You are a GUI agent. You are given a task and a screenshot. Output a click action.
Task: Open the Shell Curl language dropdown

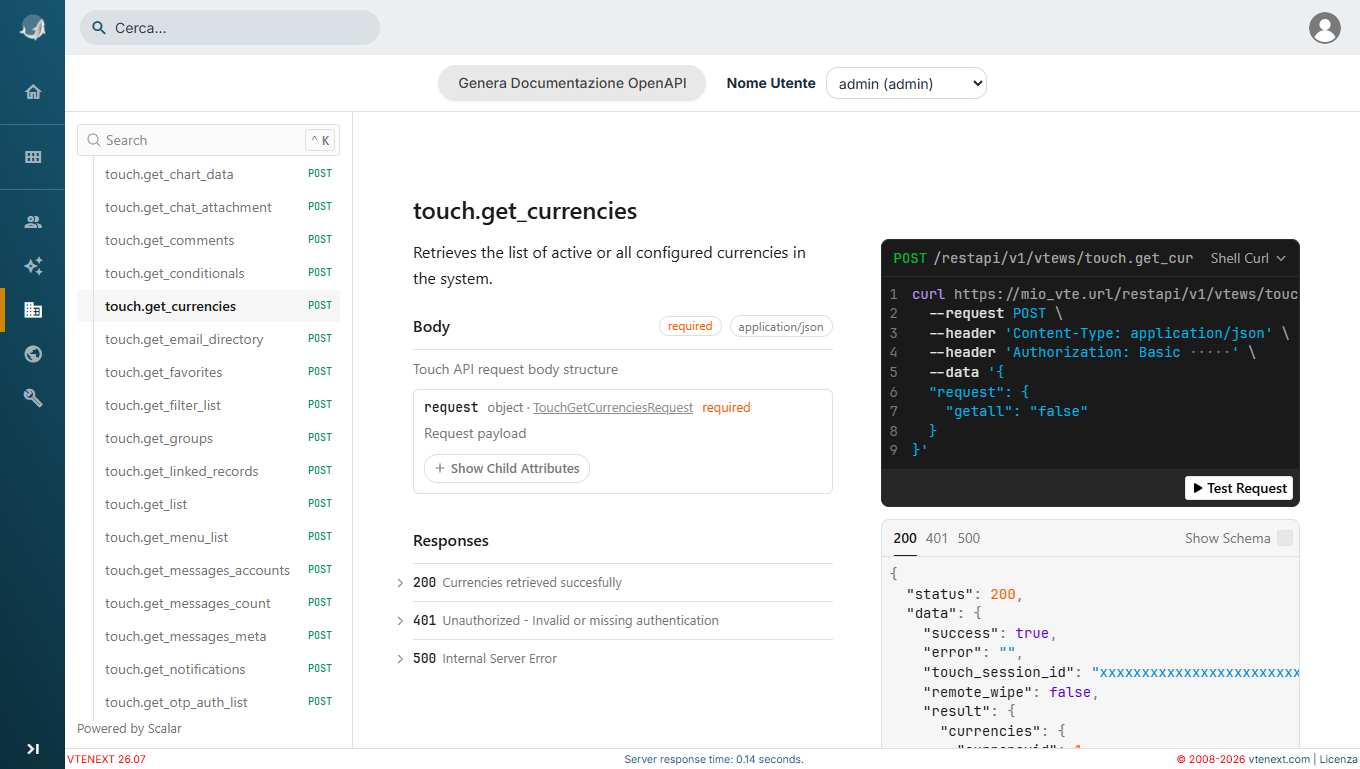(1248, 258)
